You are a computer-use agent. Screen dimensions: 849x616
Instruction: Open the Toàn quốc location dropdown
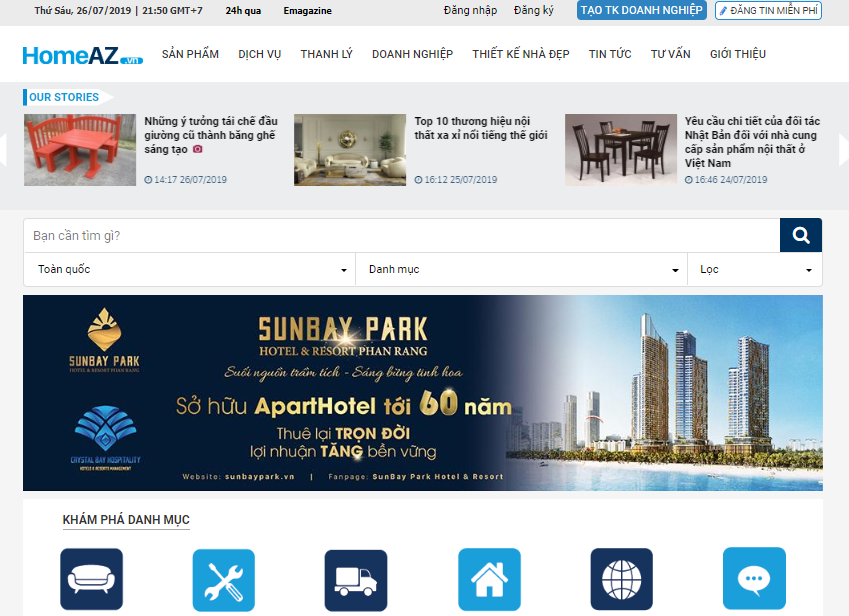point(190,270)
